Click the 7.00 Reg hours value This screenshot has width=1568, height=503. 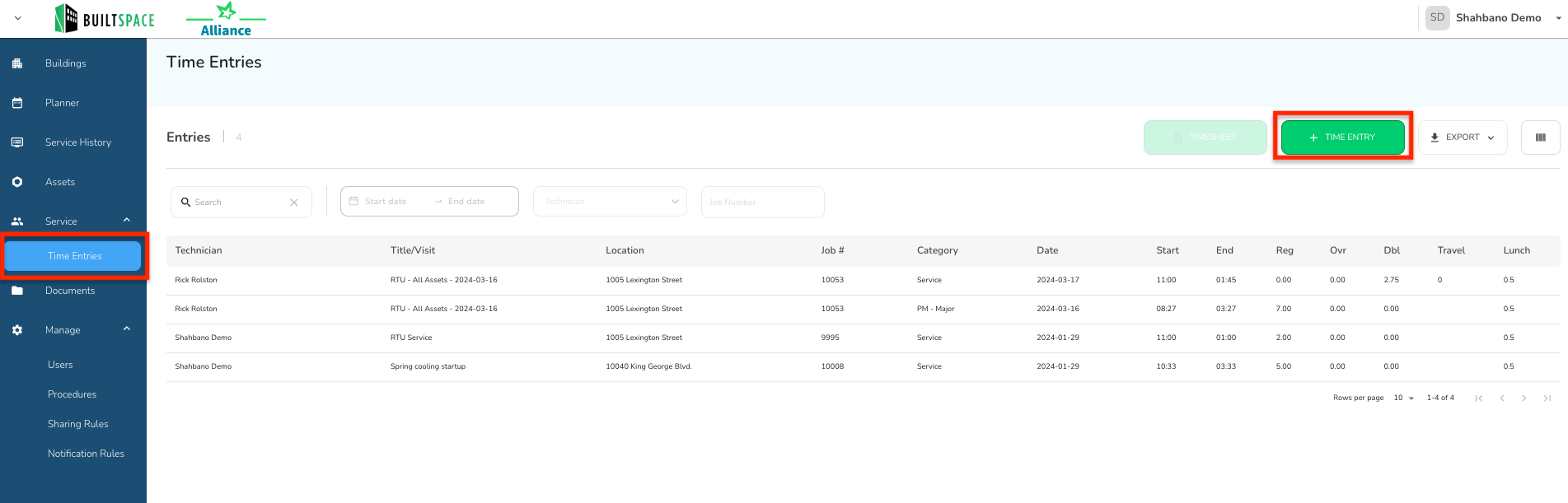click(1283, 309)
